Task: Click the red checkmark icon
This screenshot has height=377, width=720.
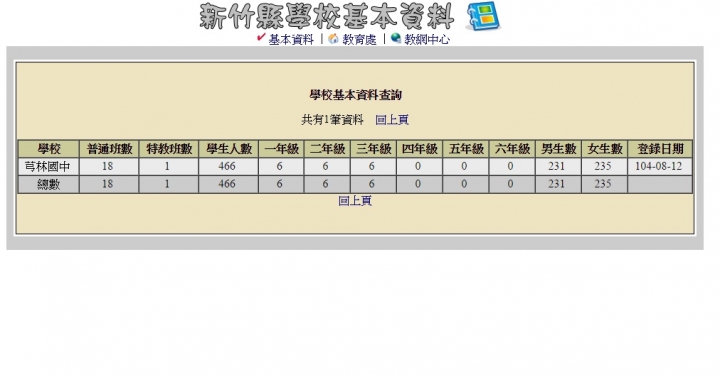Action: click(x=261, y=38)
